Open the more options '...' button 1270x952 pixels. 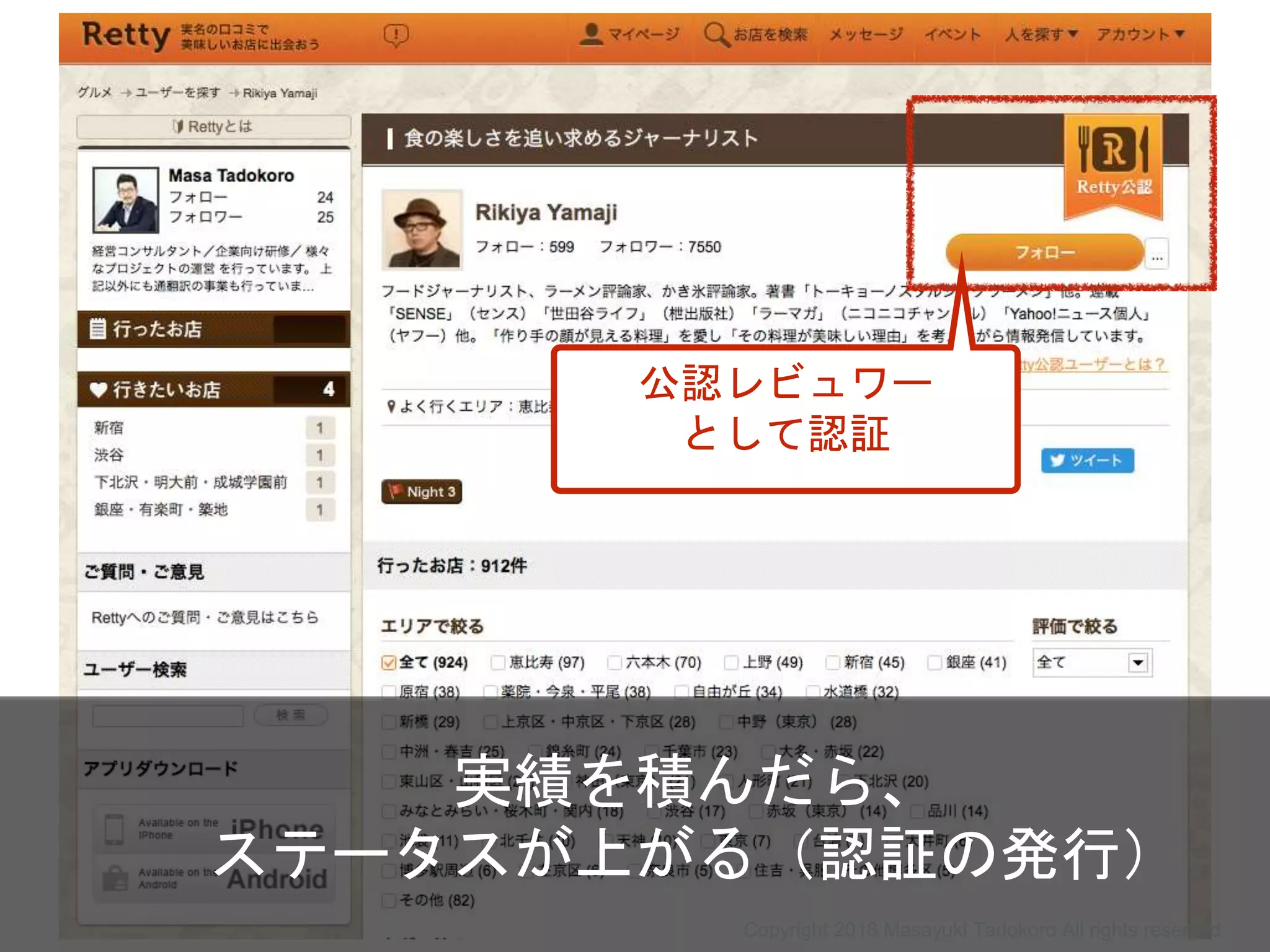[1157, 254]
